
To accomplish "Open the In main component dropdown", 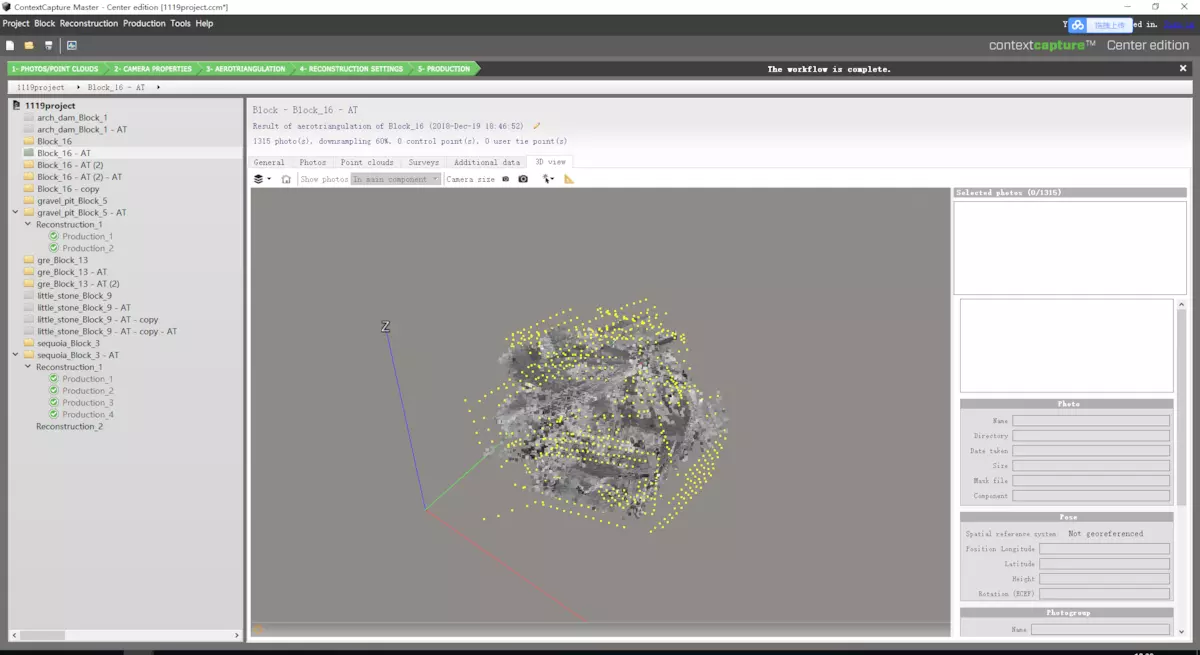I will (x=395, y=179).
